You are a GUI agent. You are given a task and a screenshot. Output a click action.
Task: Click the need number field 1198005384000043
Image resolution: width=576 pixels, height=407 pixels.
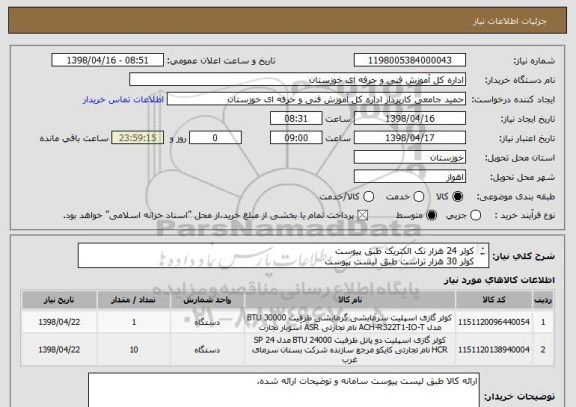coord(410,60)
